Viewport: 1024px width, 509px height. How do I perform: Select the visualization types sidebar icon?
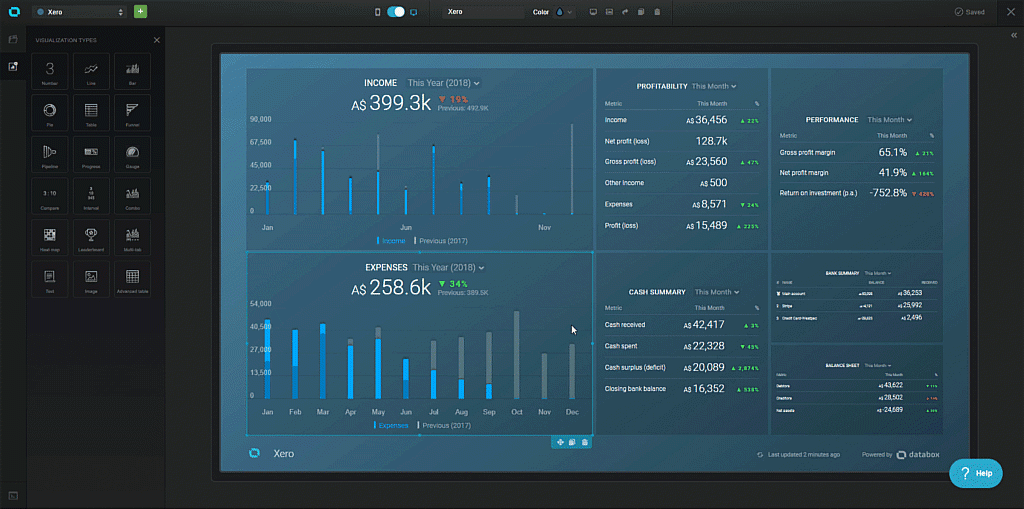13,67
